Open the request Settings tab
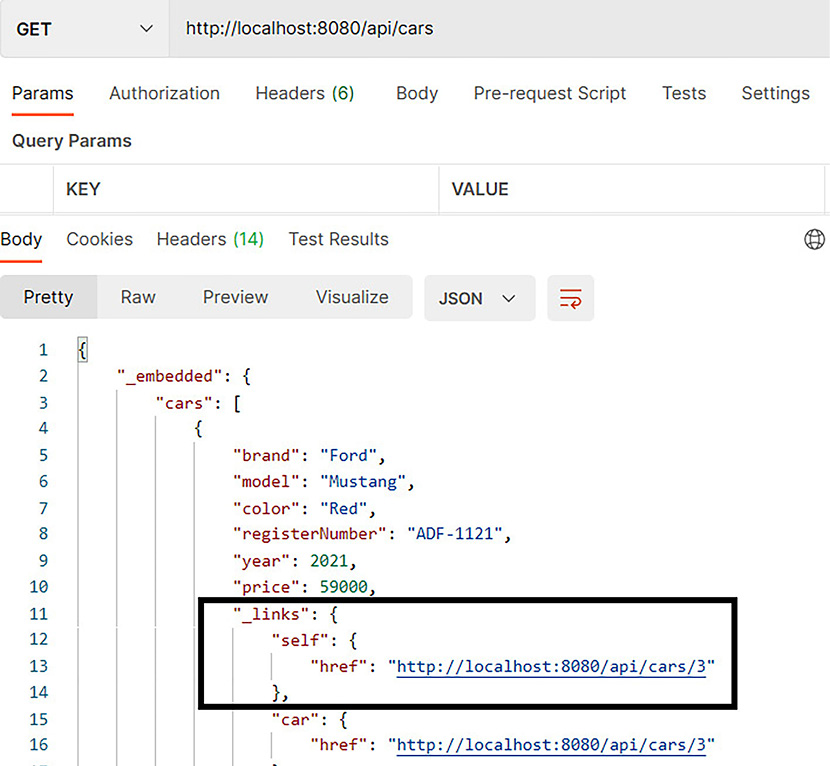This screenshot has height=766, width=830. point(775,93)
